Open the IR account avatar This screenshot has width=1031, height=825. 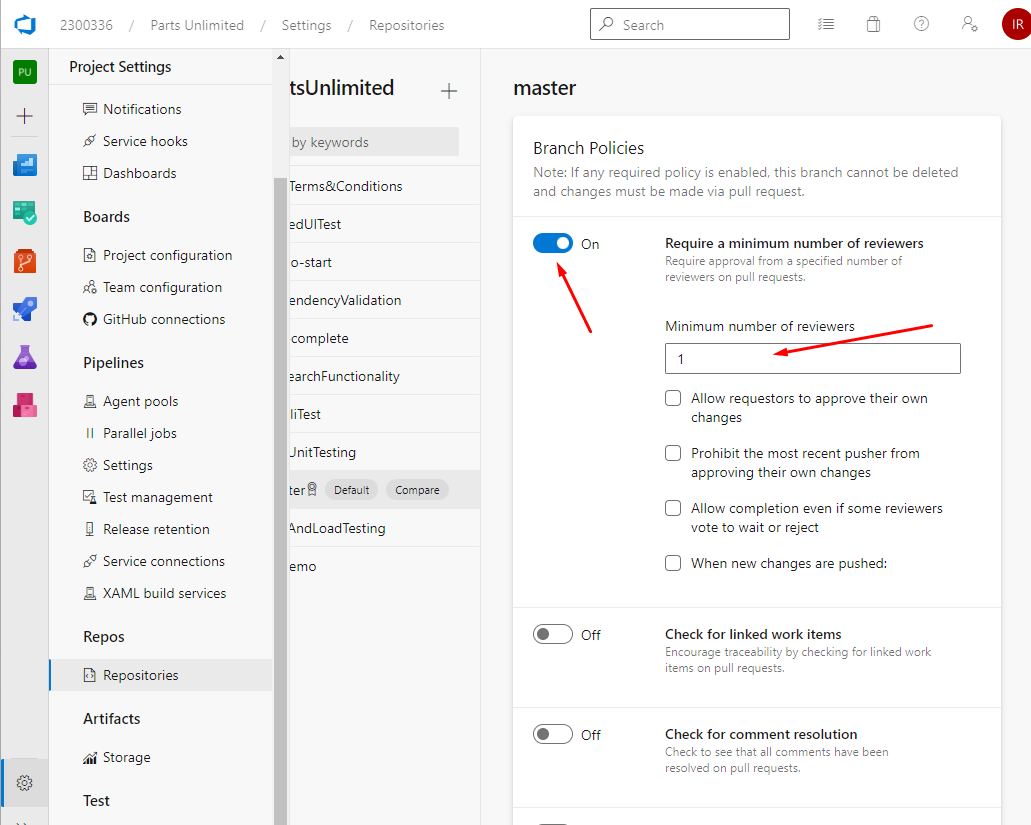click(x=1017, y=24)
